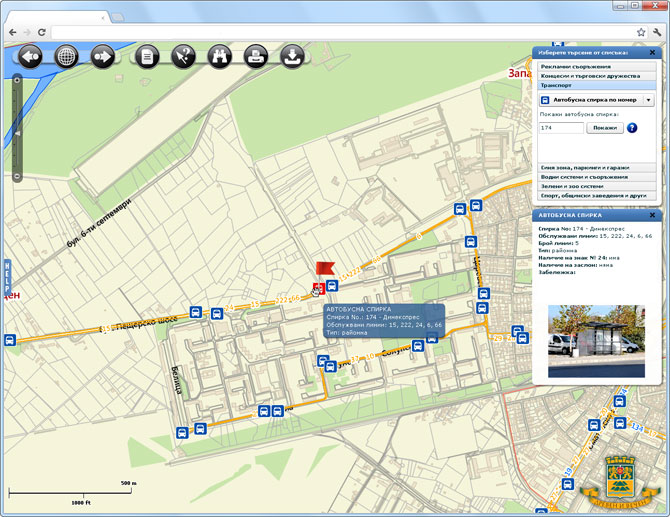Bookmark page with the star icon

coord(641,32)
